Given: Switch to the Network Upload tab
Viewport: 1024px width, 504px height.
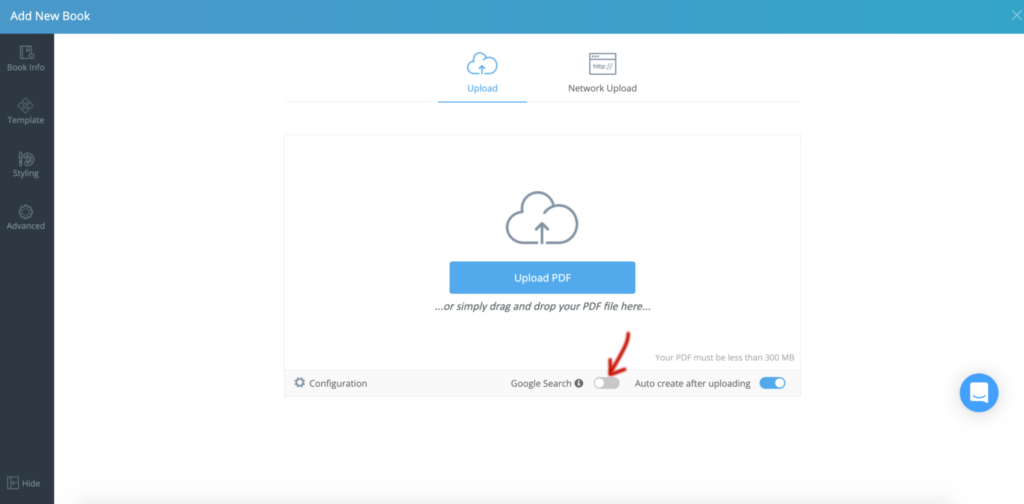Looking at the screenshot, I should 602,73.
